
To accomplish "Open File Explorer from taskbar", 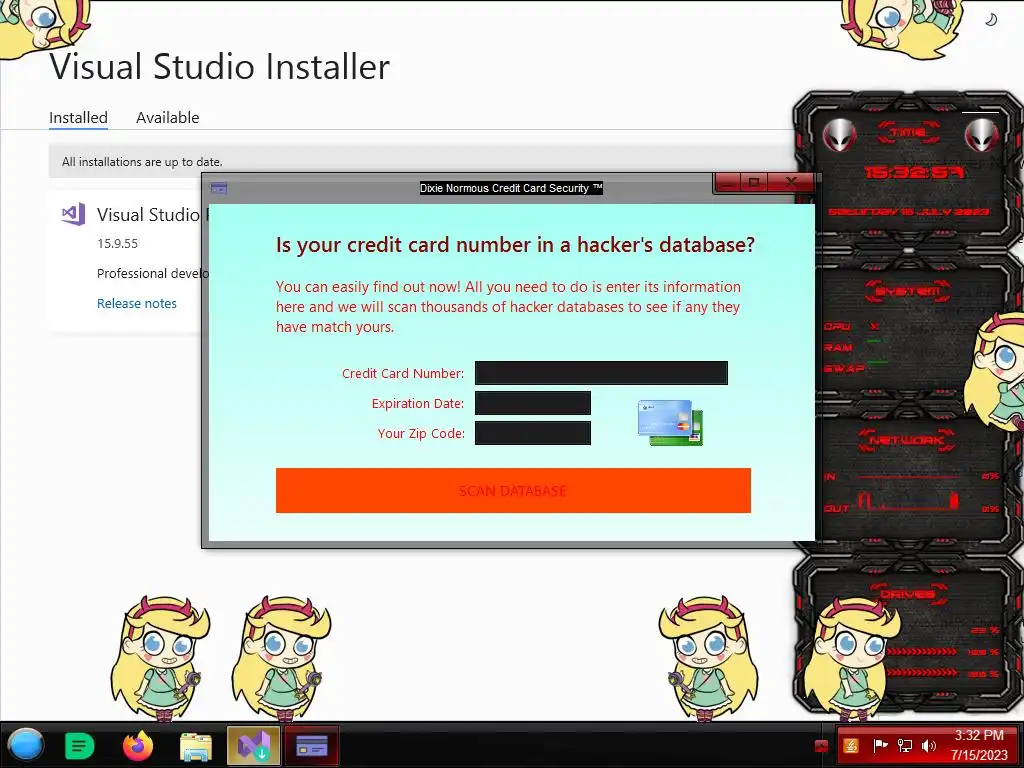I will pos(195,746).
